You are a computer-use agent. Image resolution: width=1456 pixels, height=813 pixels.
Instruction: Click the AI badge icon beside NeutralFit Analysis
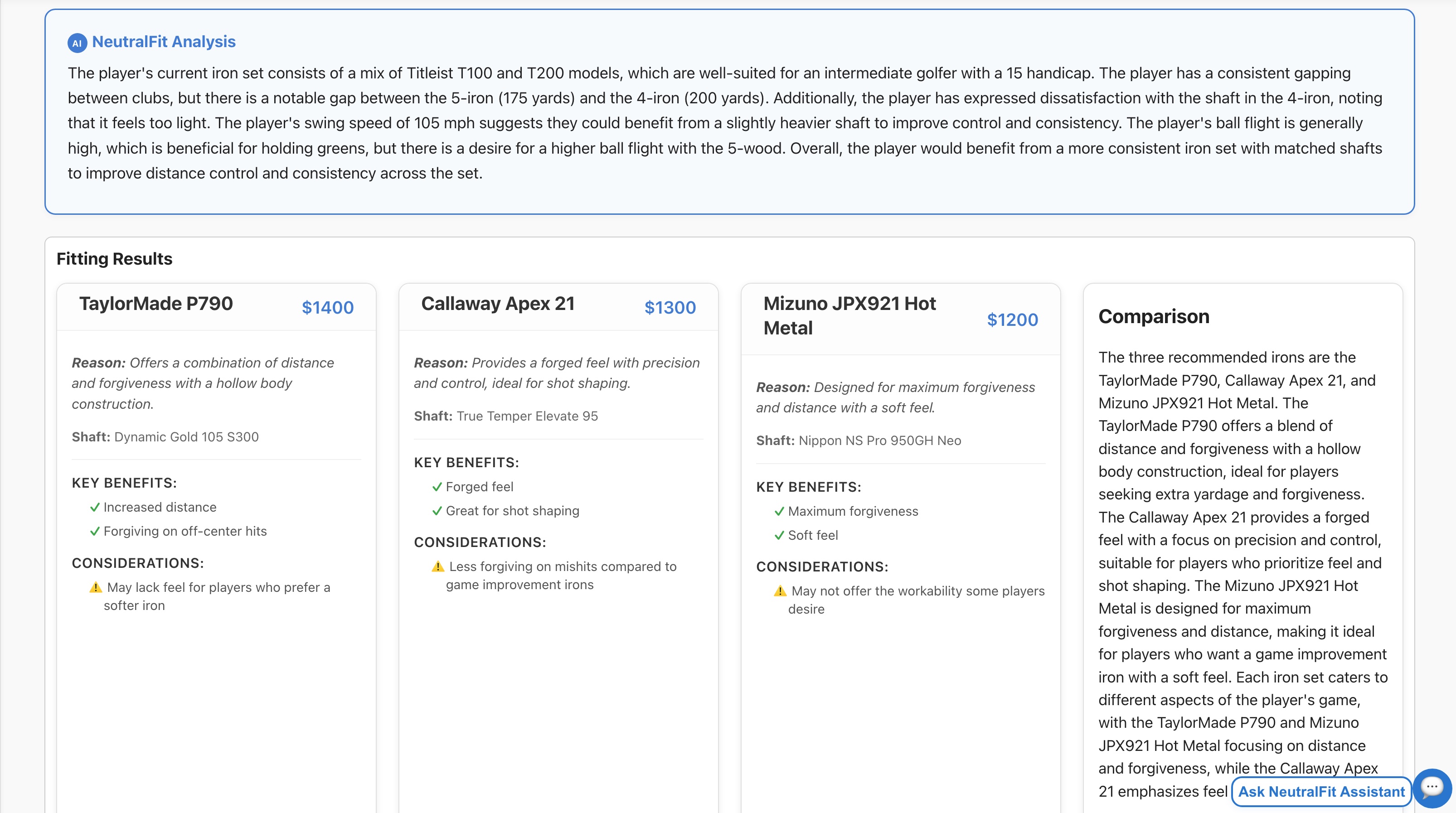coord(77,43)
